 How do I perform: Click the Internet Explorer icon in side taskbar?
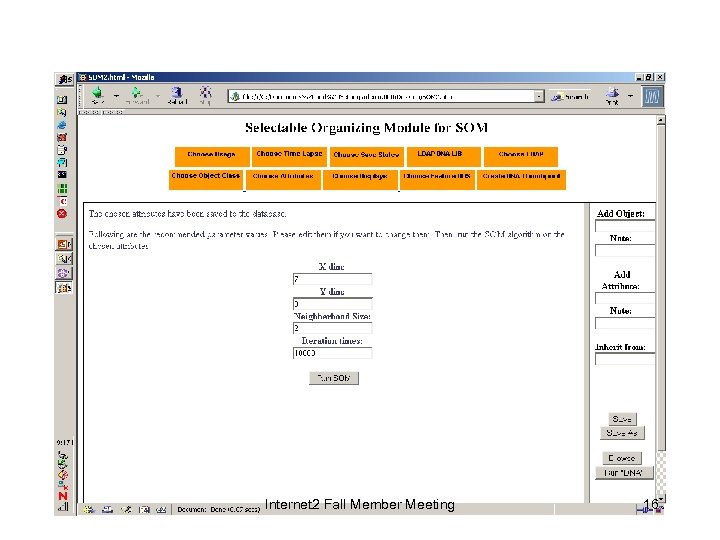(x=62, y=125)
